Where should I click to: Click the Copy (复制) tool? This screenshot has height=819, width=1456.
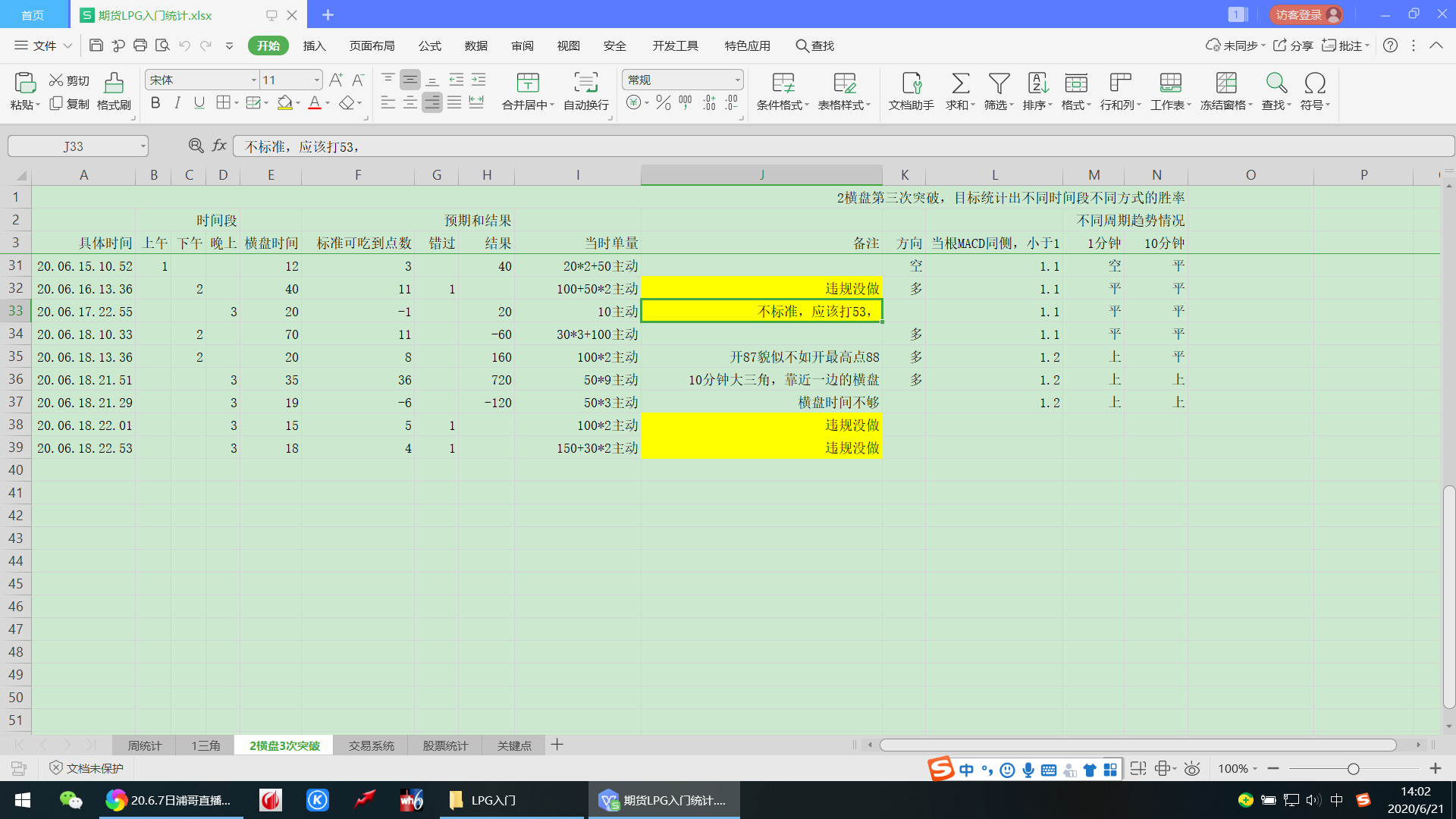[x=69, y=104]
